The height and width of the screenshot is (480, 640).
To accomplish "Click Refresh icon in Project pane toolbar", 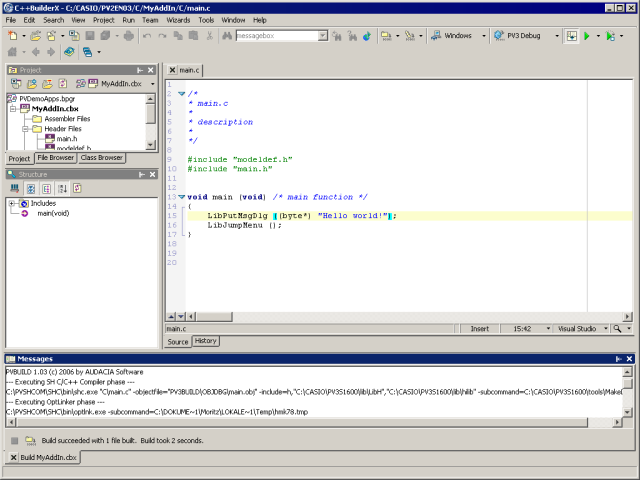I will tap(63, 84).
